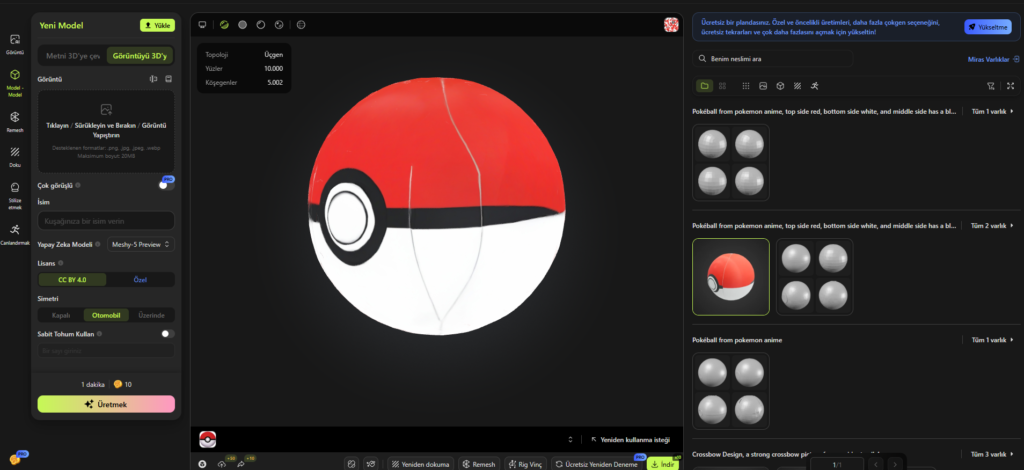Viewport: 1024px width, 470px height.
Task: Toggle the wireframe globe icon
Action: [301, 25]
